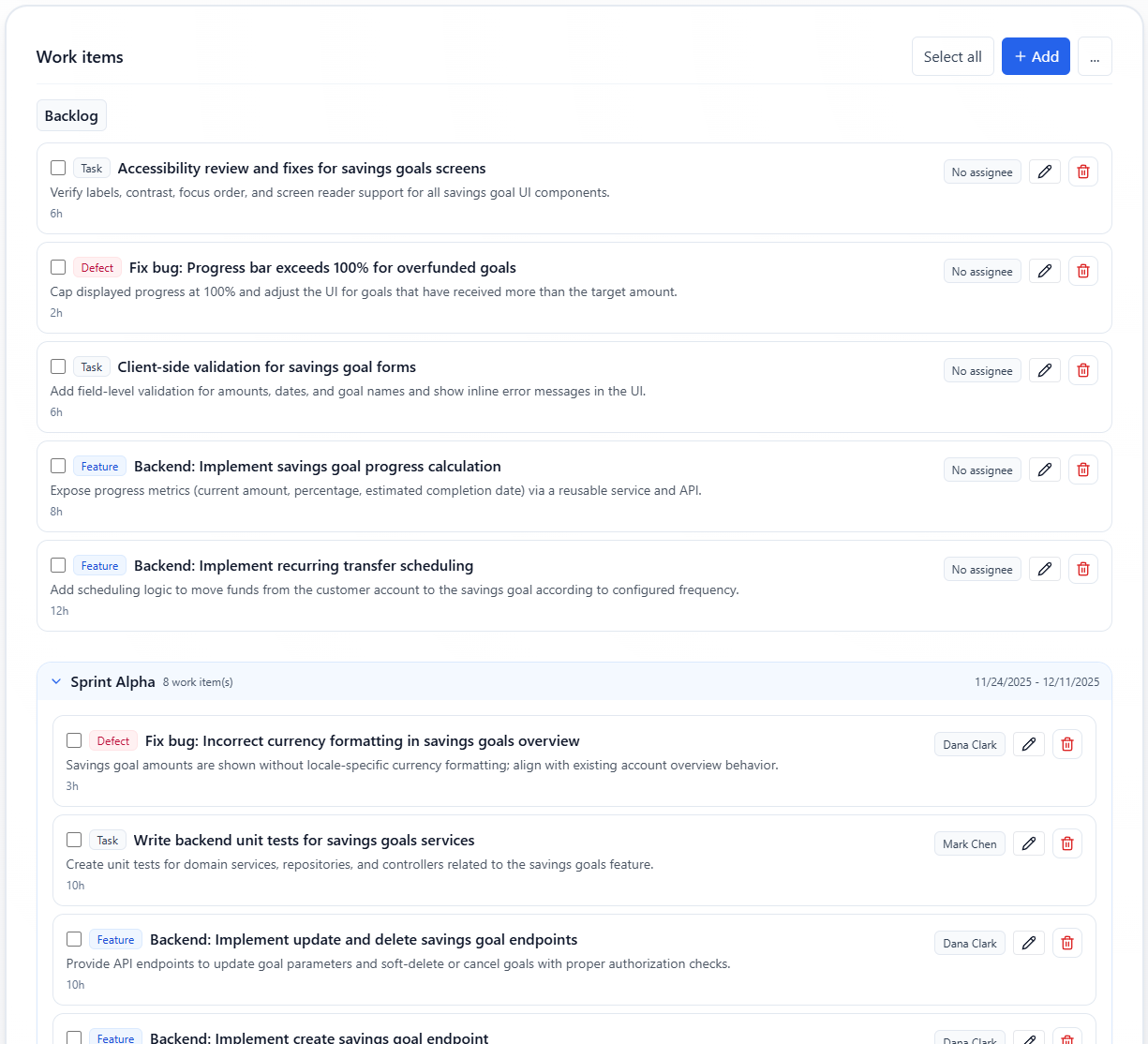
Task: Delete the savings goal progress calculation item
Action: click(1082, 470)
